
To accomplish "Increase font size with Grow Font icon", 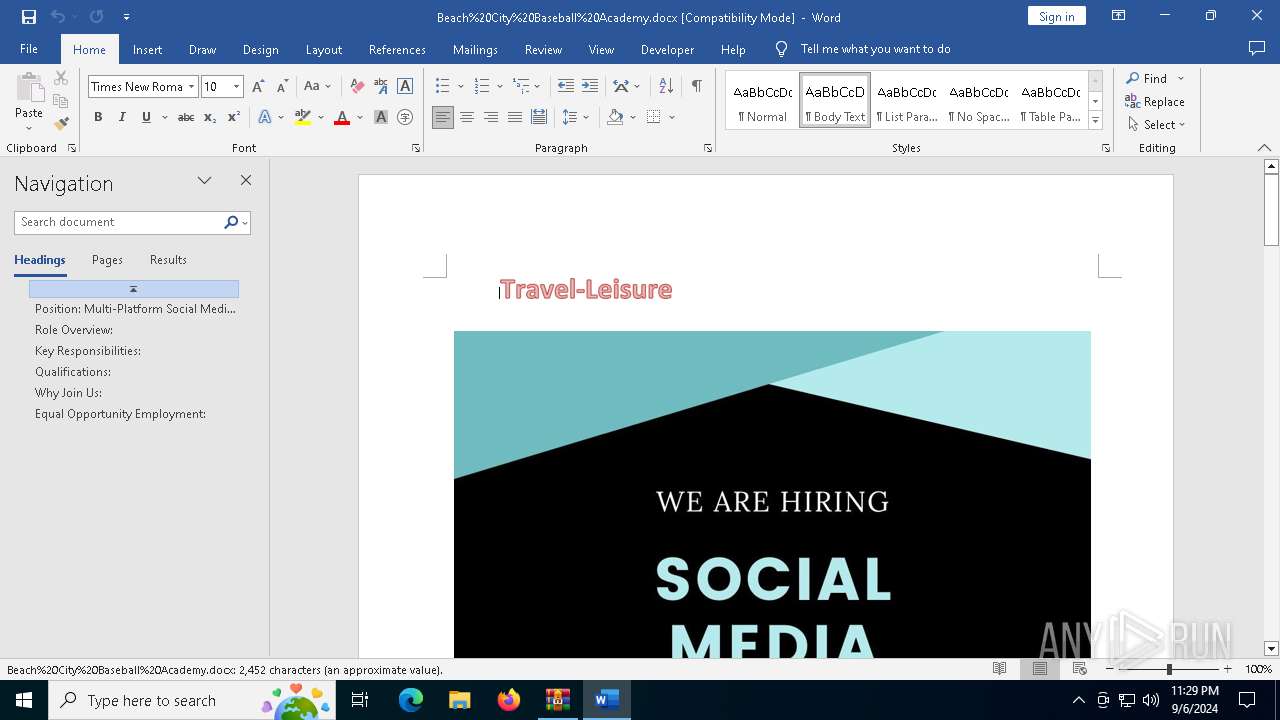I will (258, 87).
